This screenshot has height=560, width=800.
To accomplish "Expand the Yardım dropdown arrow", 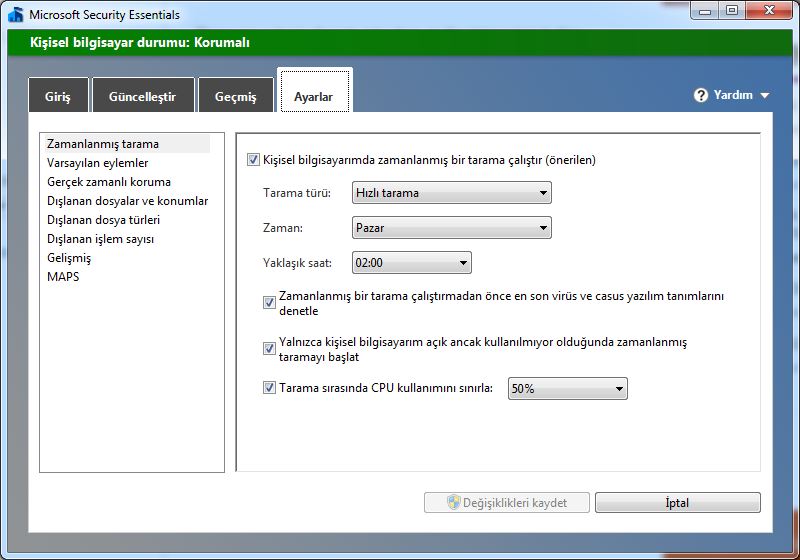I will [765, 96].
